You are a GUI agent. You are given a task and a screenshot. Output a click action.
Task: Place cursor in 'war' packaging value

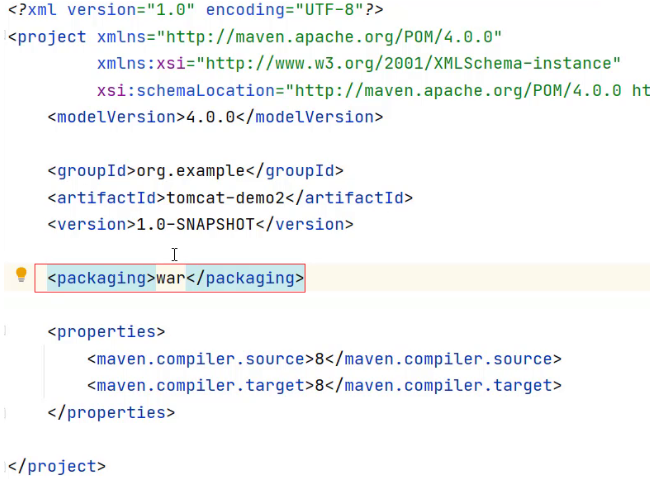(171, 278)
